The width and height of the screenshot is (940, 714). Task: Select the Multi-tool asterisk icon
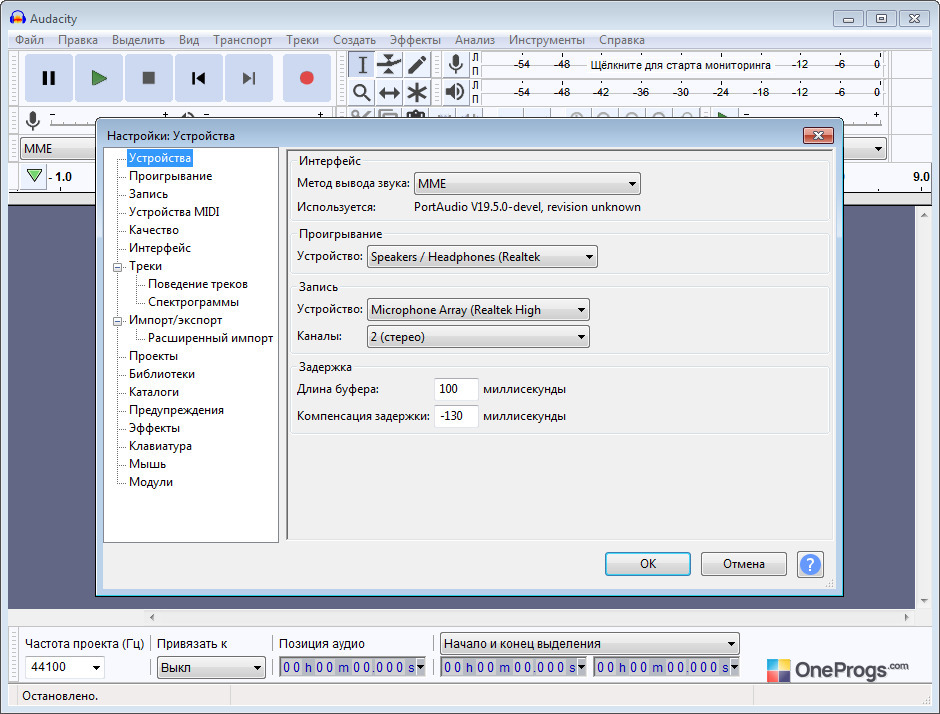(417, 92)
